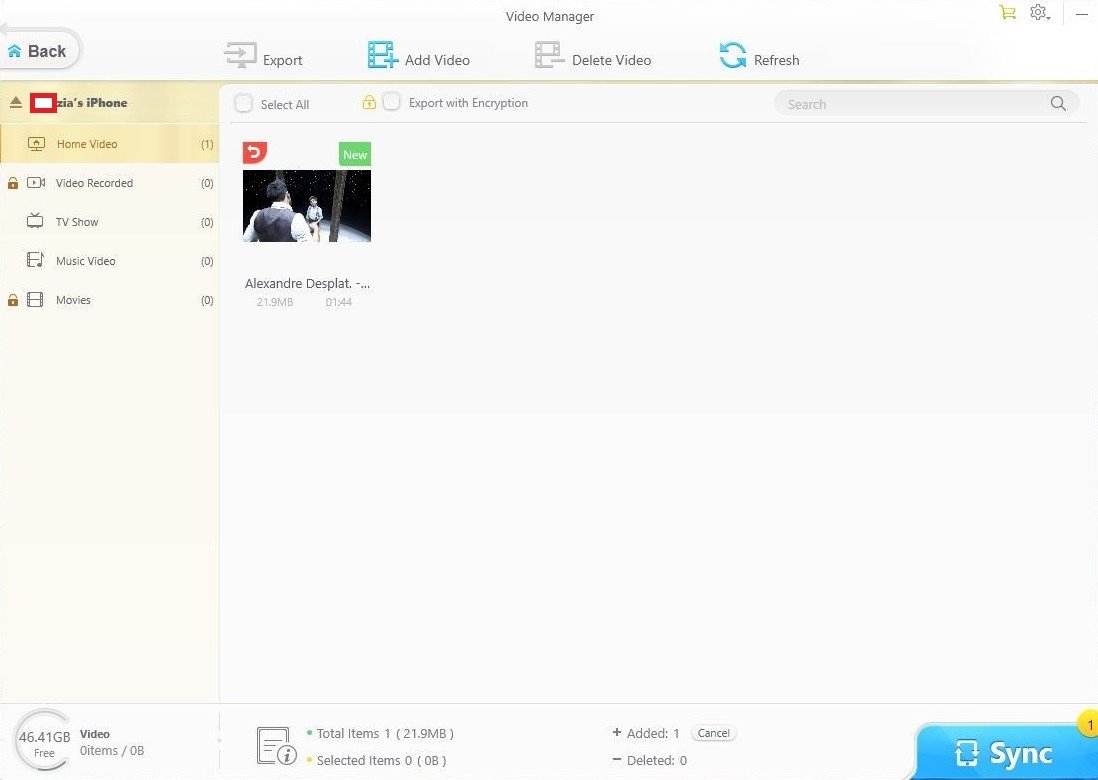This screenshot has width=1098, height=780.
Task: Click the encryption lock icon
Action: click(x=369, y=103)
